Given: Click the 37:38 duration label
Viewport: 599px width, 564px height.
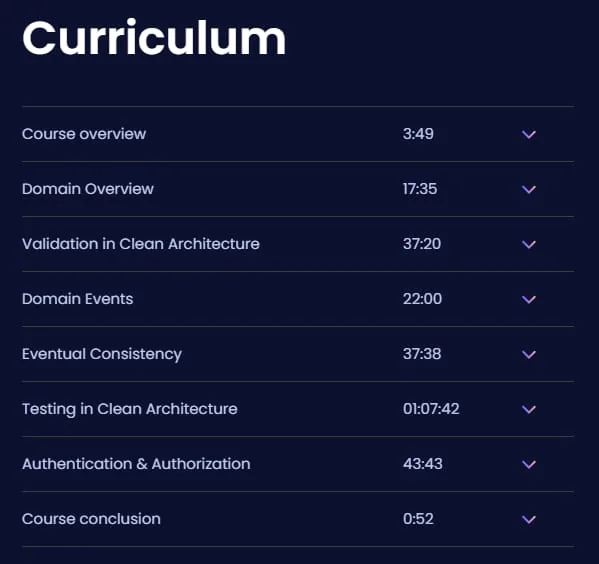Looking at the screenshot, I should tap(422, 354).
